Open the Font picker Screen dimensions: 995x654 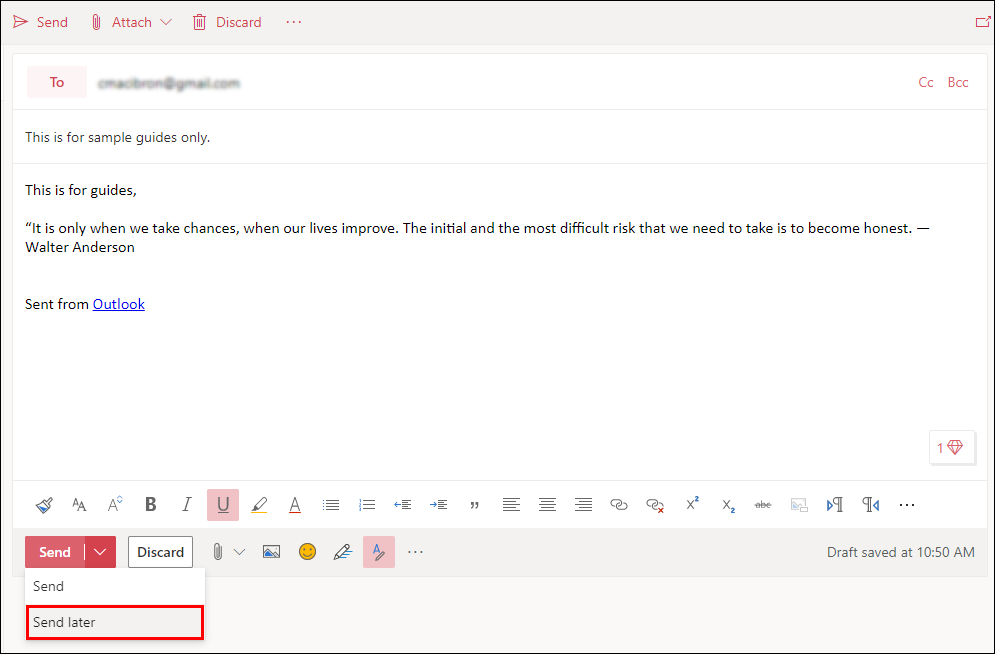pyautogui.click(x=79, y=505)
